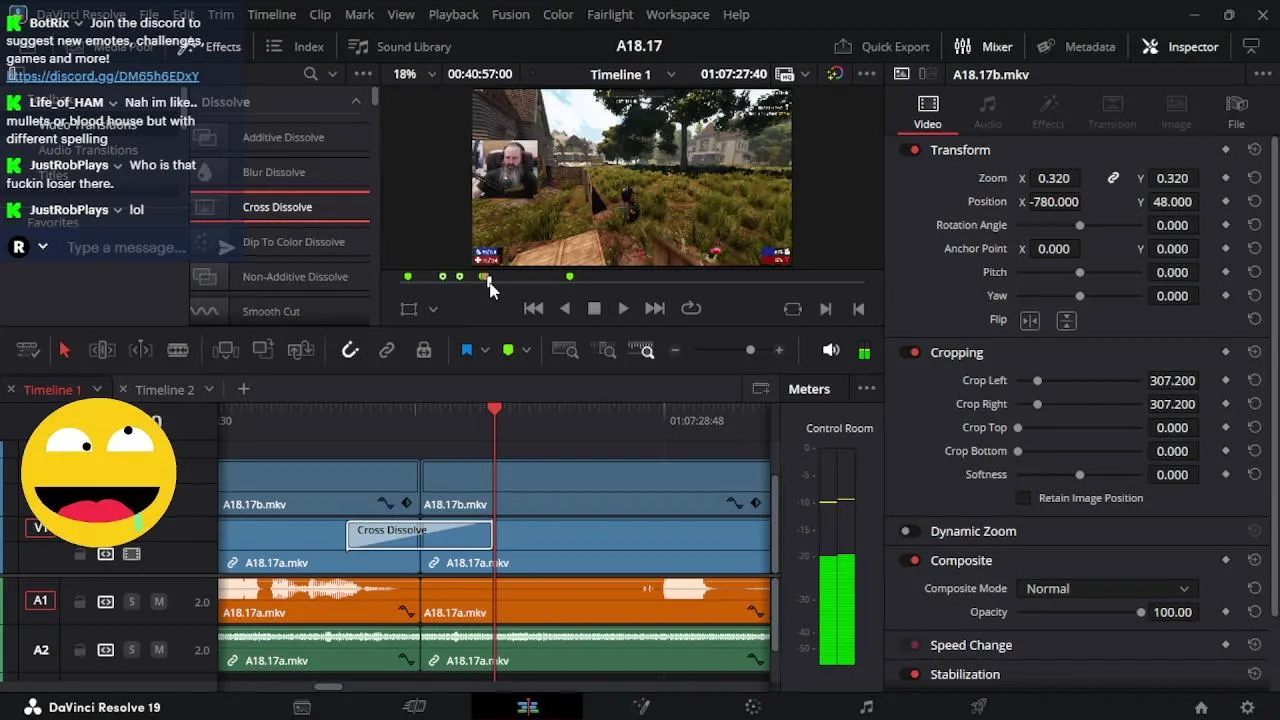The width and height of the screenshot is (1280, 720).
Task: Open the Playback menu
Action: pos(453,15)
